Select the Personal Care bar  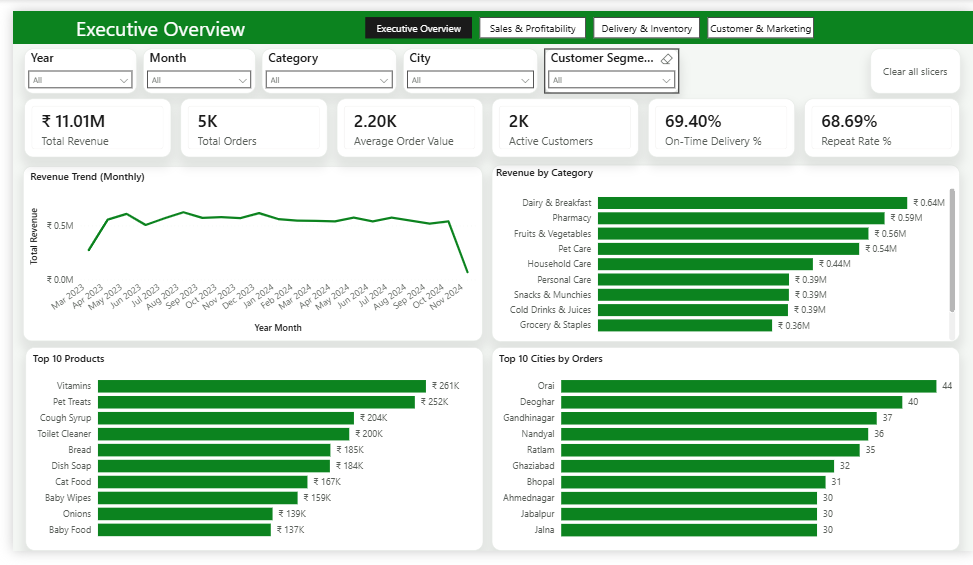693,280
